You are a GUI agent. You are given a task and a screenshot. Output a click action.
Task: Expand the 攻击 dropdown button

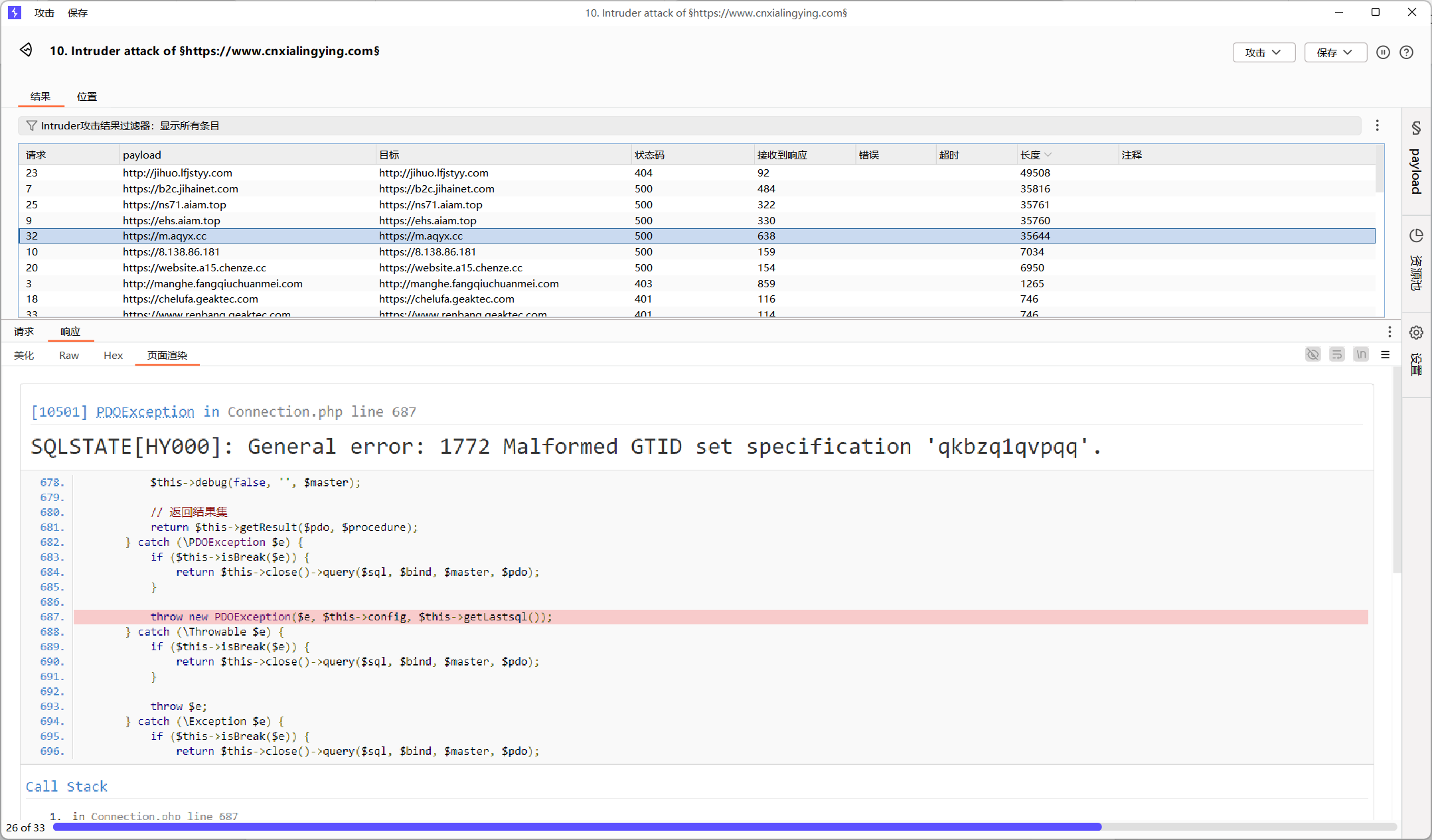pos(1263,52)
